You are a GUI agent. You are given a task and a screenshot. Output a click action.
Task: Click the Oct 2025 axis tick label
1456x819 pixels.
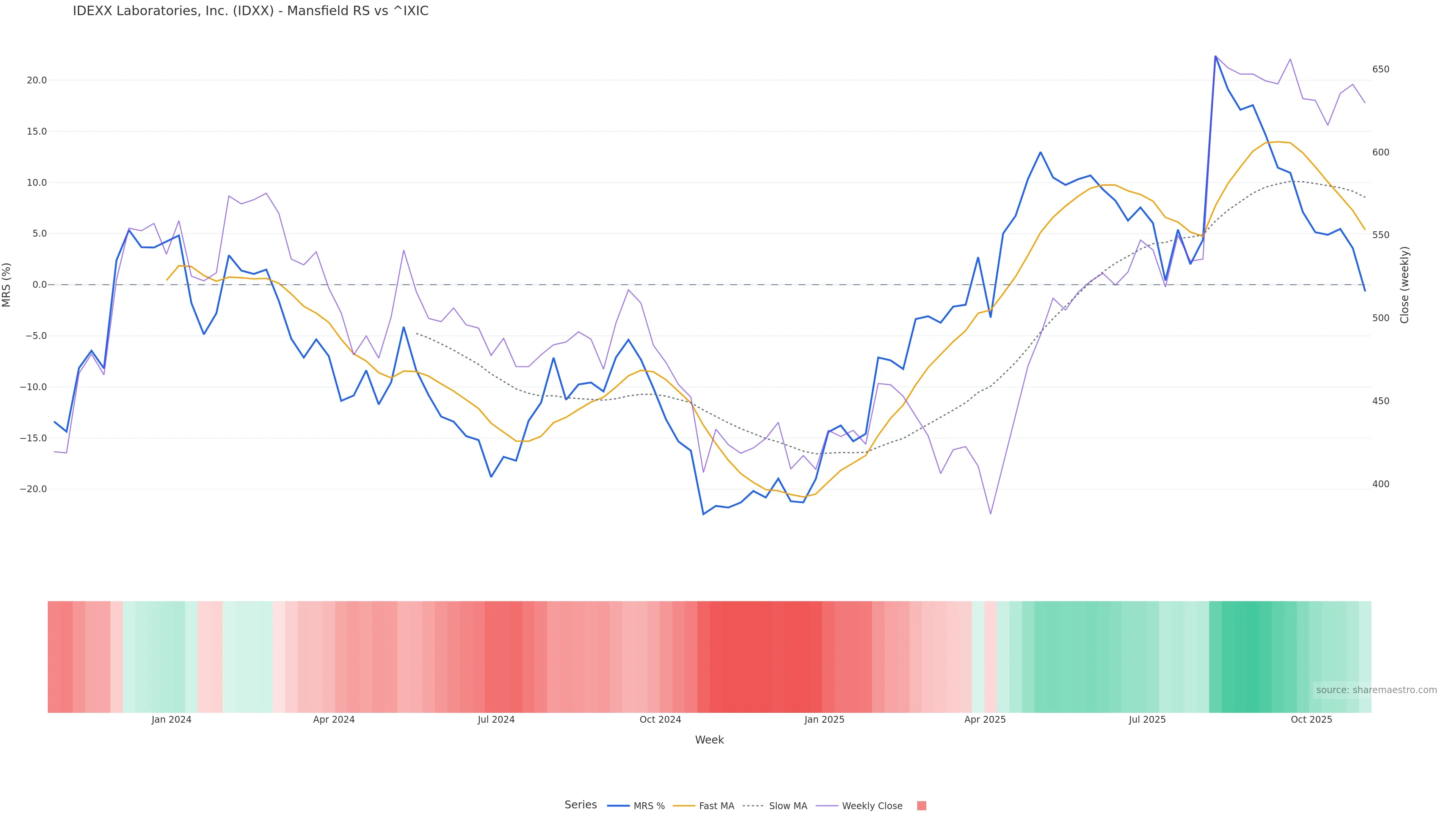coord(1311,720)
